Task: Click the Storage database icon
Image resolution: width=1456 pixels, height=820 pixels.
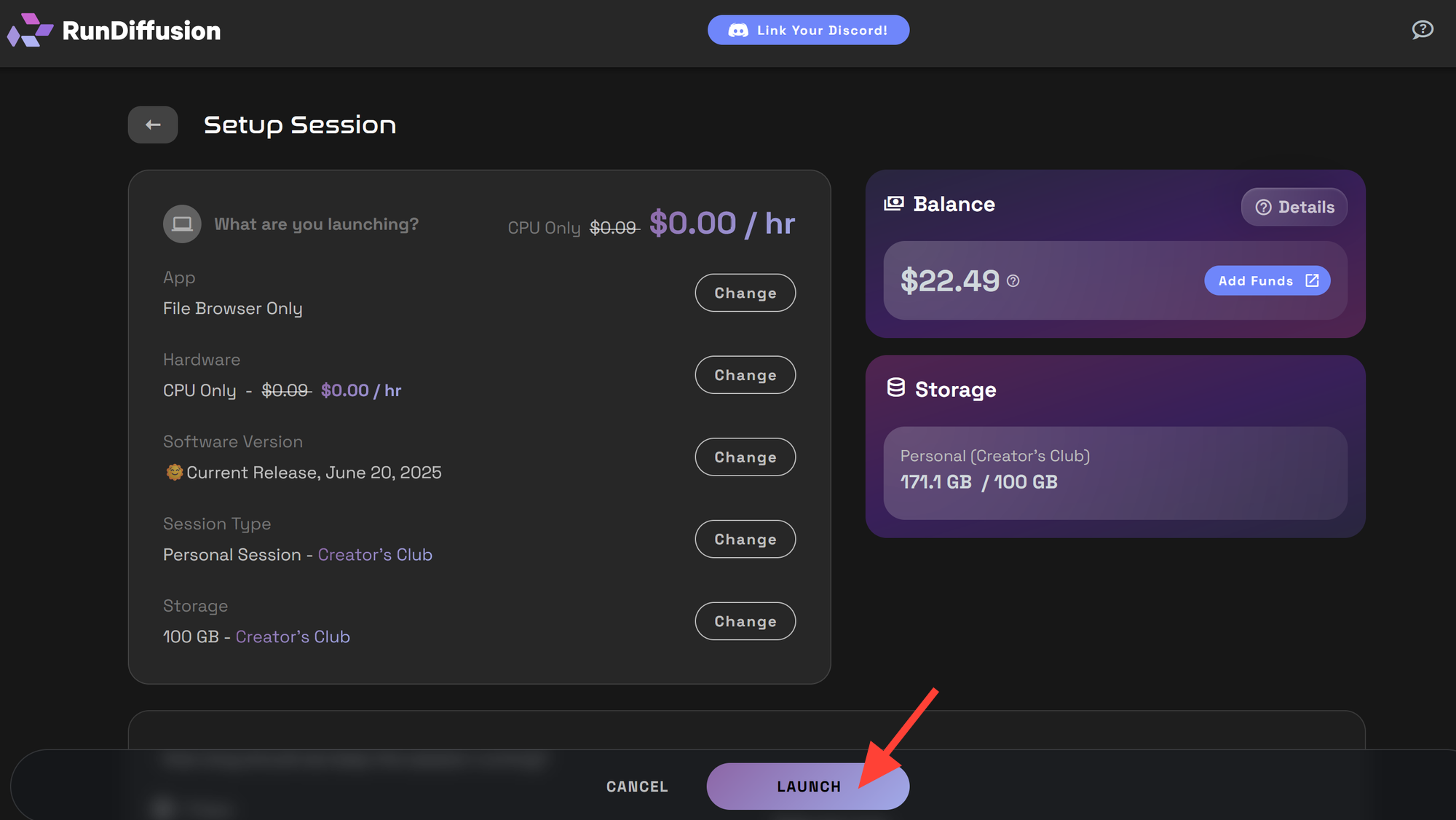Action: [896, 388]
